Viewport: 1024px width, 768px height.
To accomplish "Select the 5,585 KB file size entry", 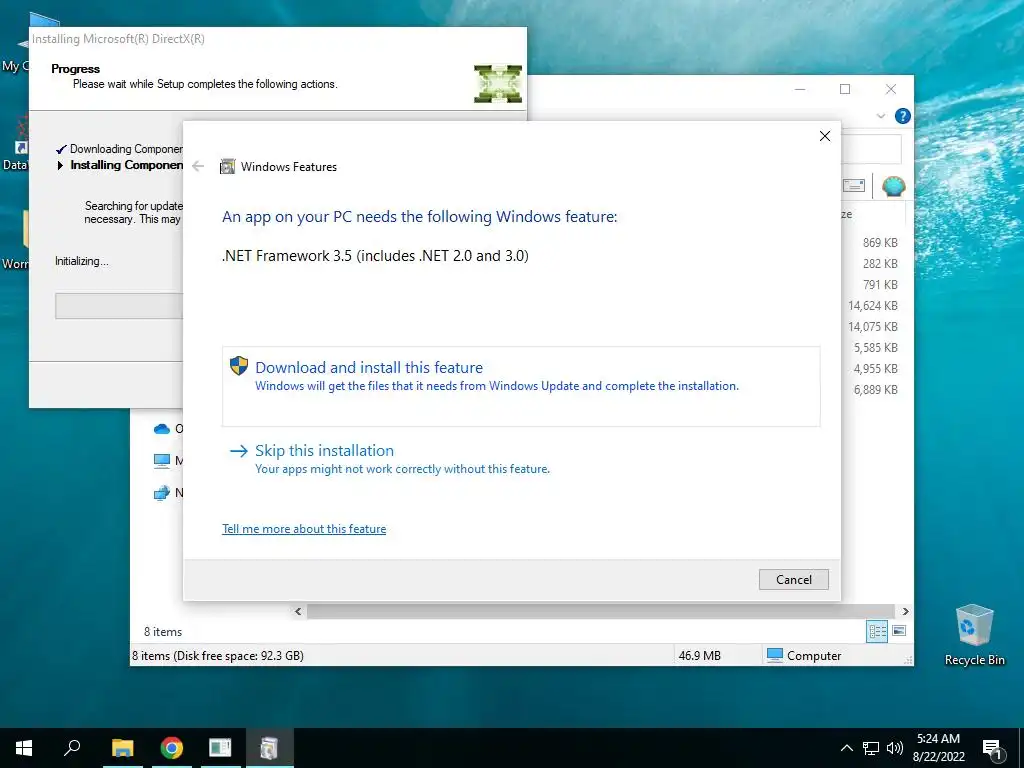I will point(876,347).
